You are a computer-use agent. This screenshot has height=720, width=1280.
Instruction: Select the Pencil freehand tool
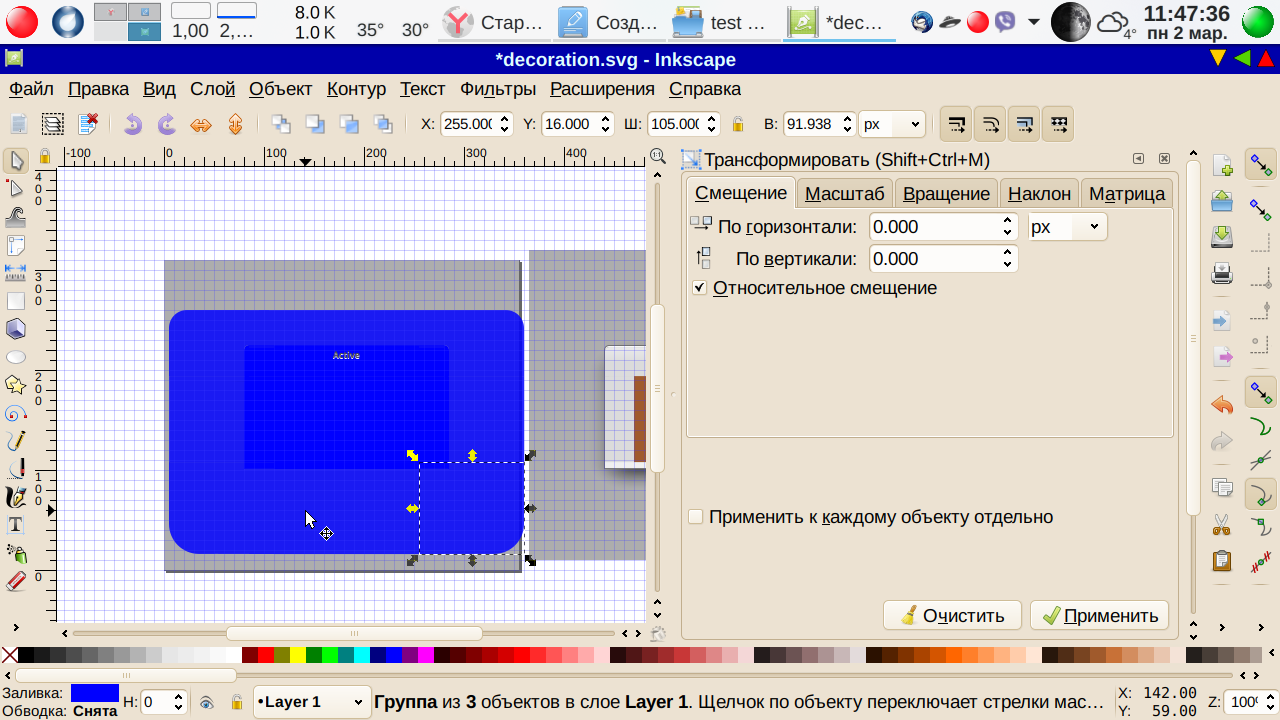16,441
